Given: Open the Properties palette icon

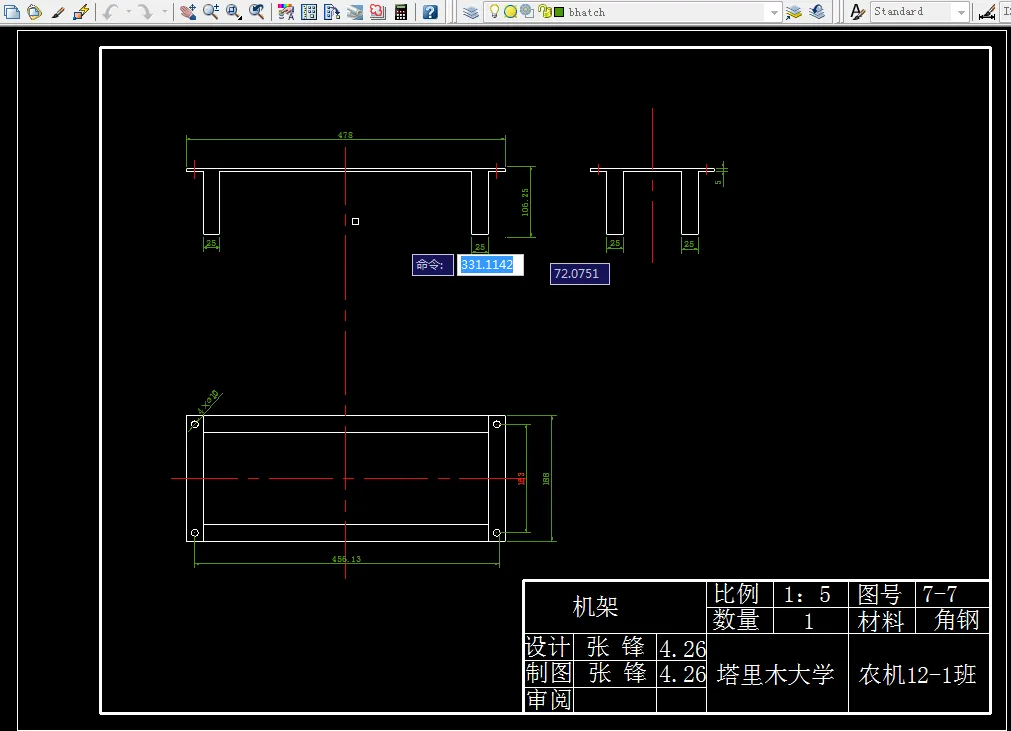Looking at the screenshot, I should (286, 12).
